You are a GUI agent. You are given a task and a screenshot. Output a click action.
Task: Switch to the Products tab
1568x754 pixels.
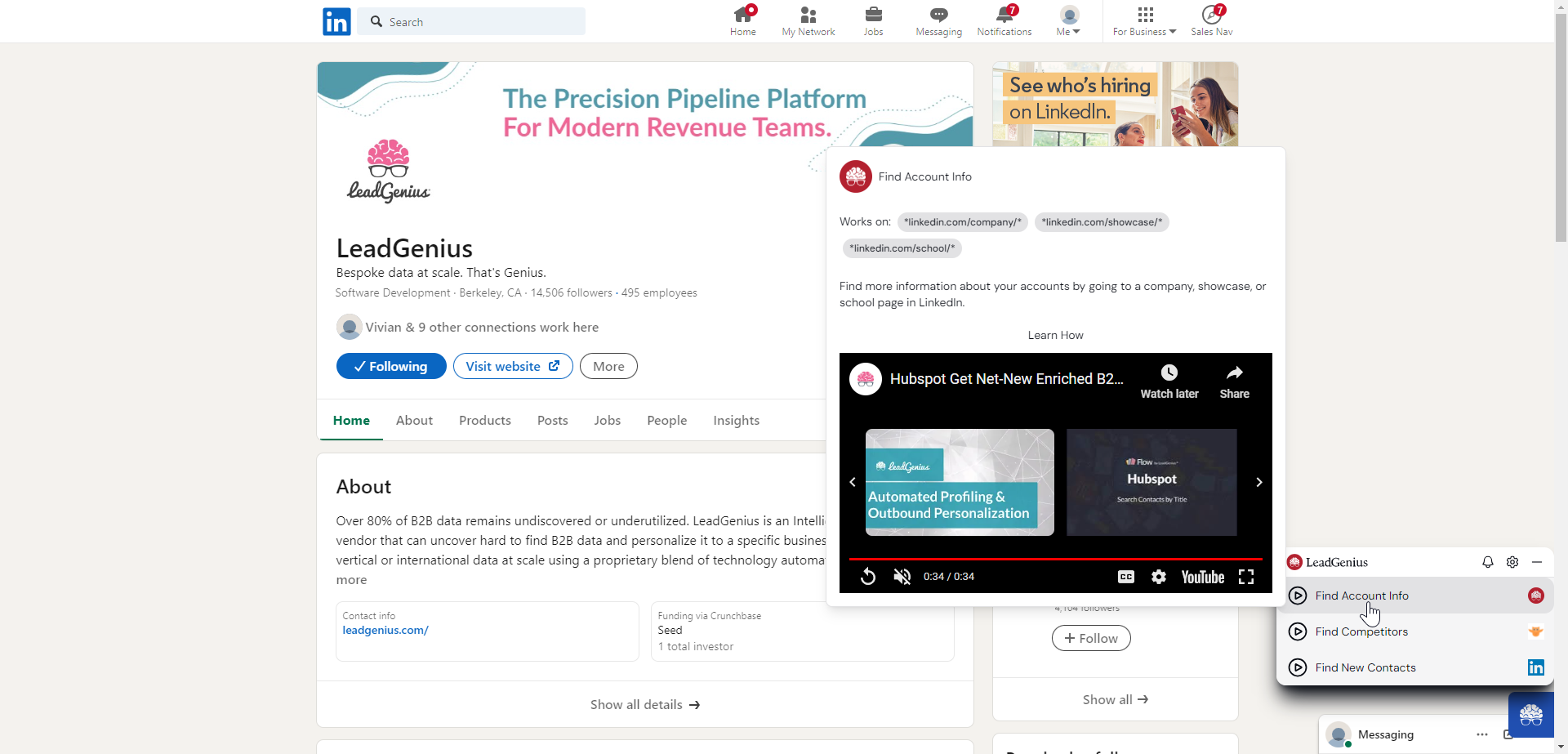pyautogui.click(x=485, y=420)
